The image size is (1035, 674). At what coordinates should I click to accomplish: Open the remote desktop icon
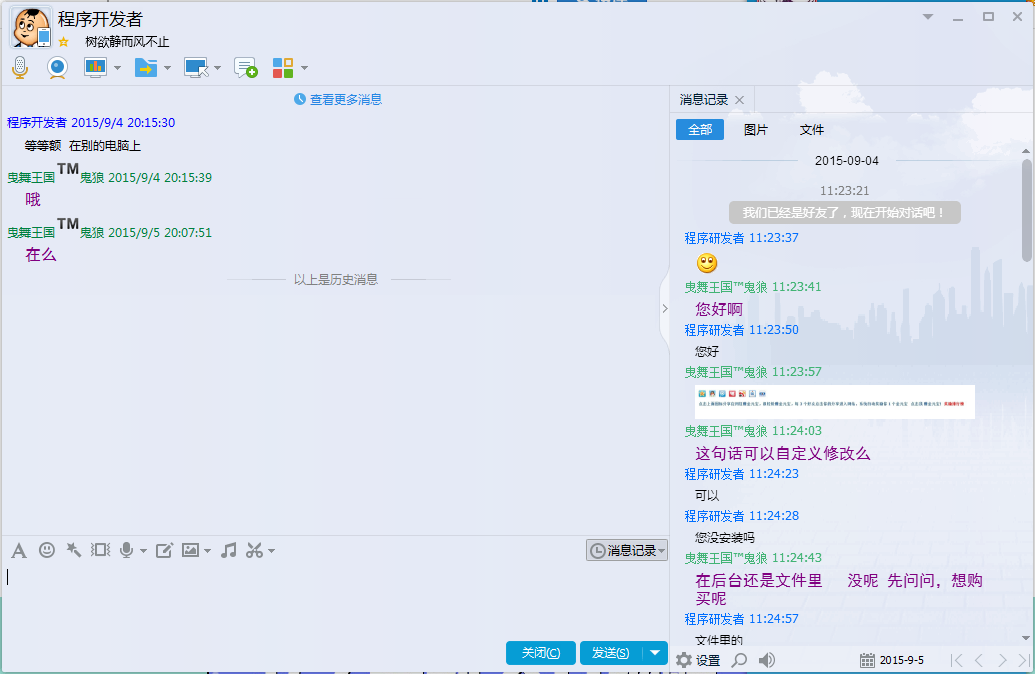click(196, 67)
